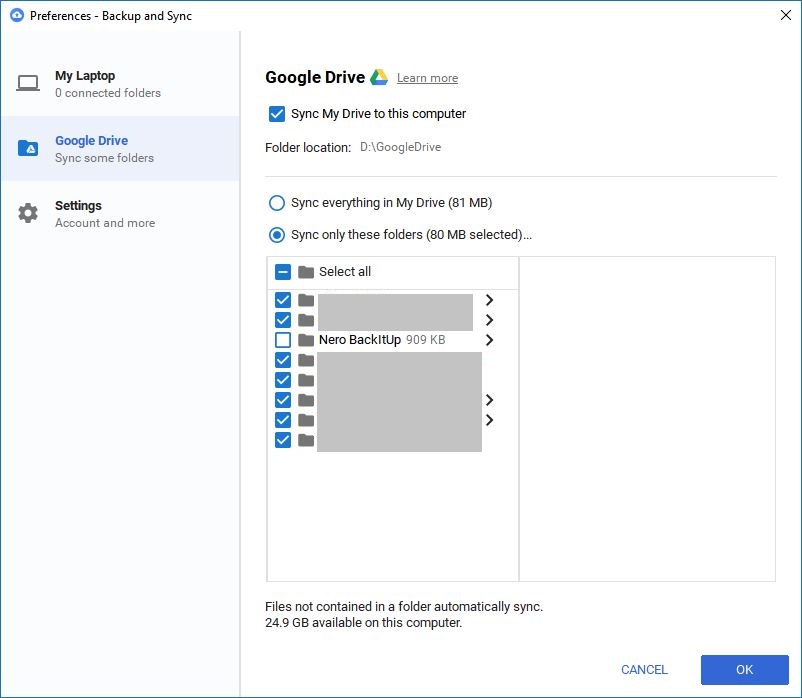Image resolution: width=802 pixels, height=698 pixels.
Task: Click the Backup and Sync title icon
Action: pyautogui.click(x=17, y=15)
